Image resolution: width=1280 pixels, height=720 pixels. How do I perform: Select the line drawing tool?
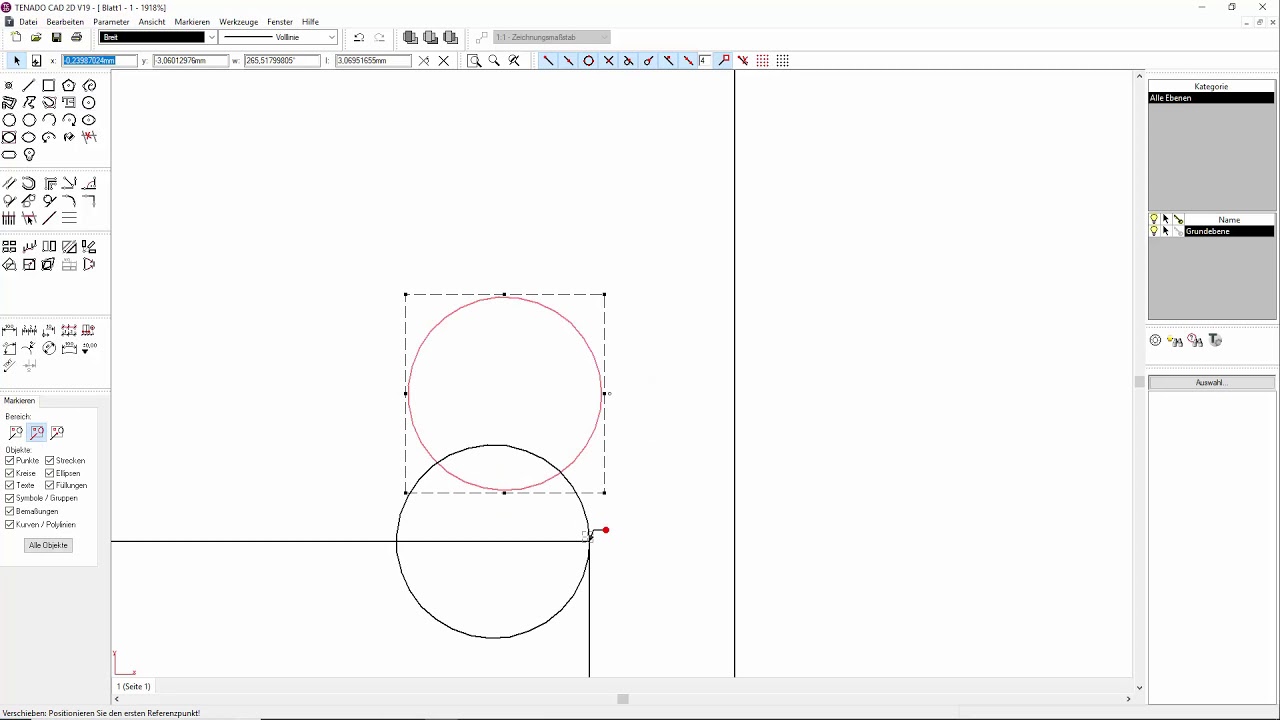pos(29,86)
